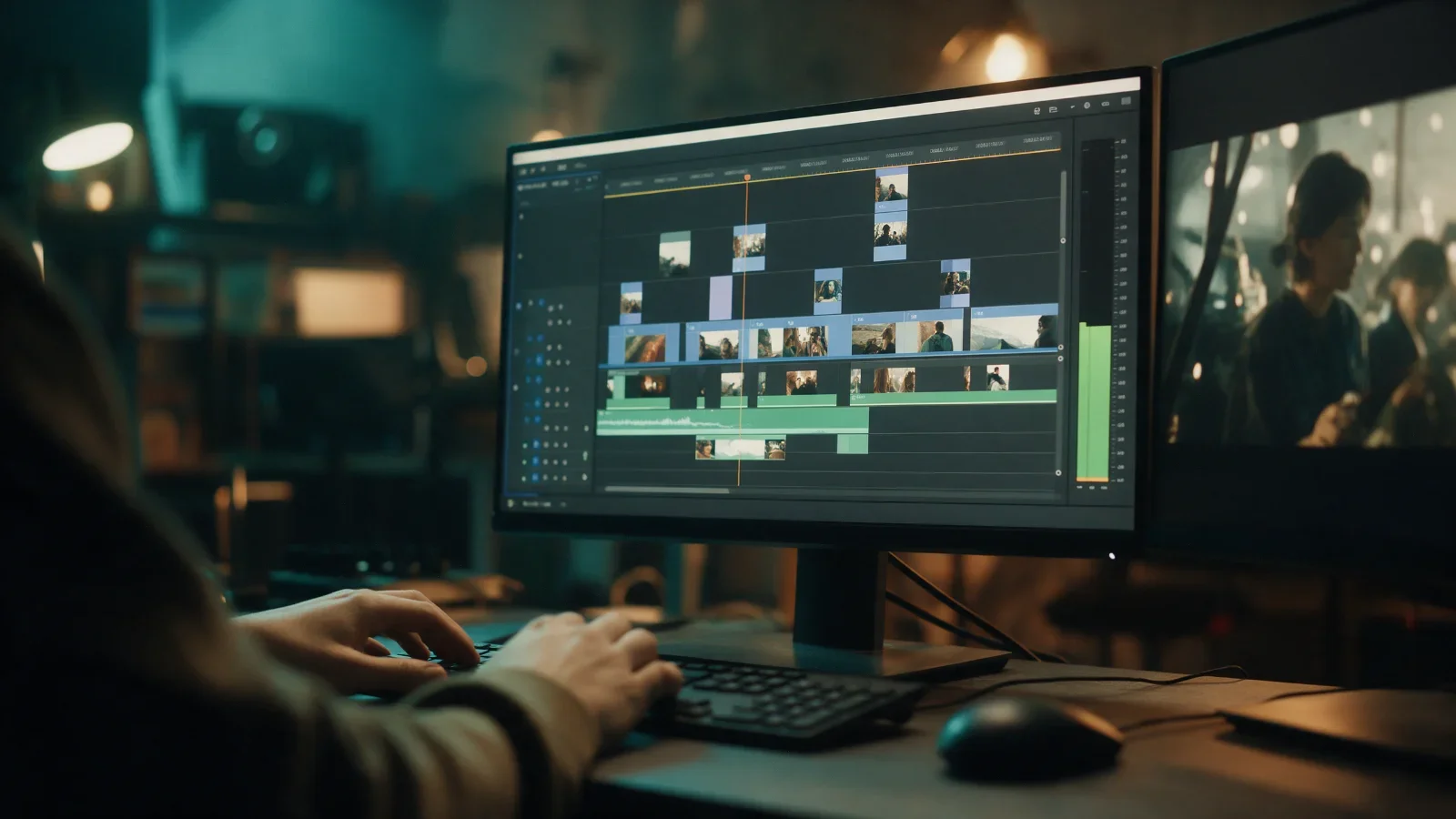Image resolution: width=1456 pixels, height=819 pixels.
Task: Select the landscape clip with the green label
Action: (x=674, y=254)
